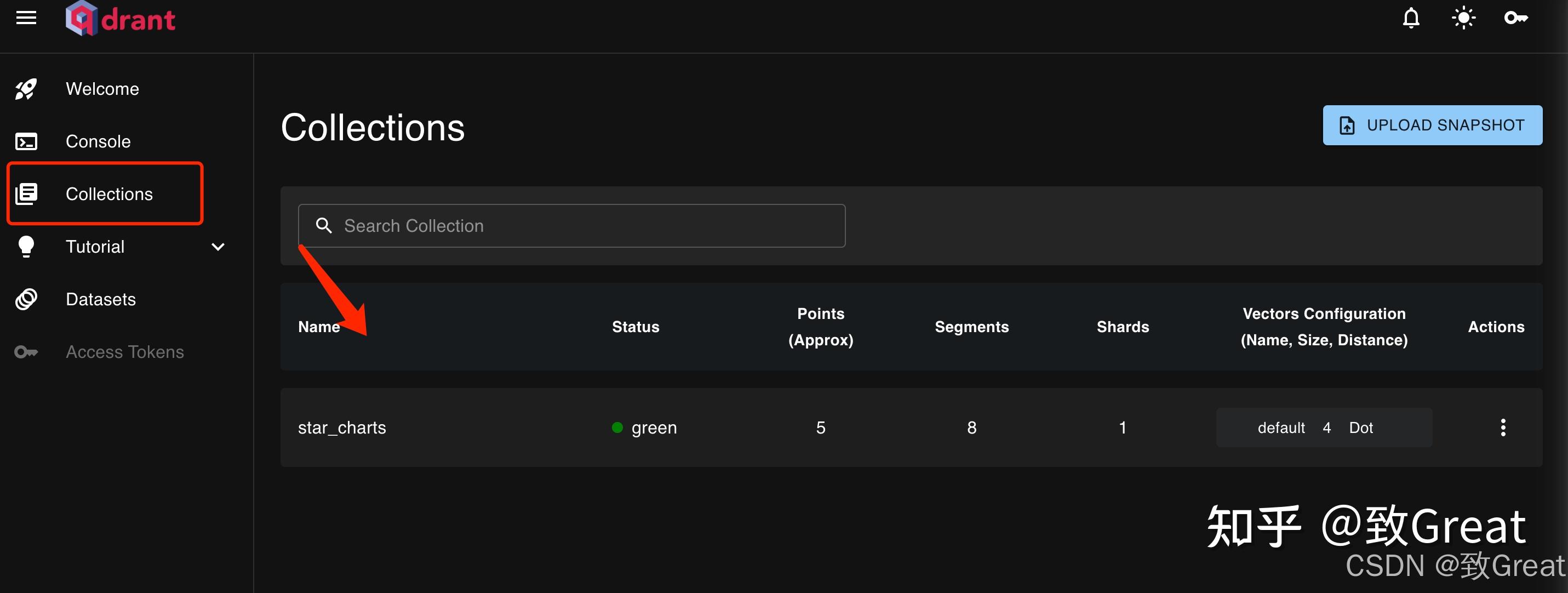This screenshot has height=593, width=1568.
Task: Open the star_charts collection link
Action: pyautogui.click(x=342, y=427)
